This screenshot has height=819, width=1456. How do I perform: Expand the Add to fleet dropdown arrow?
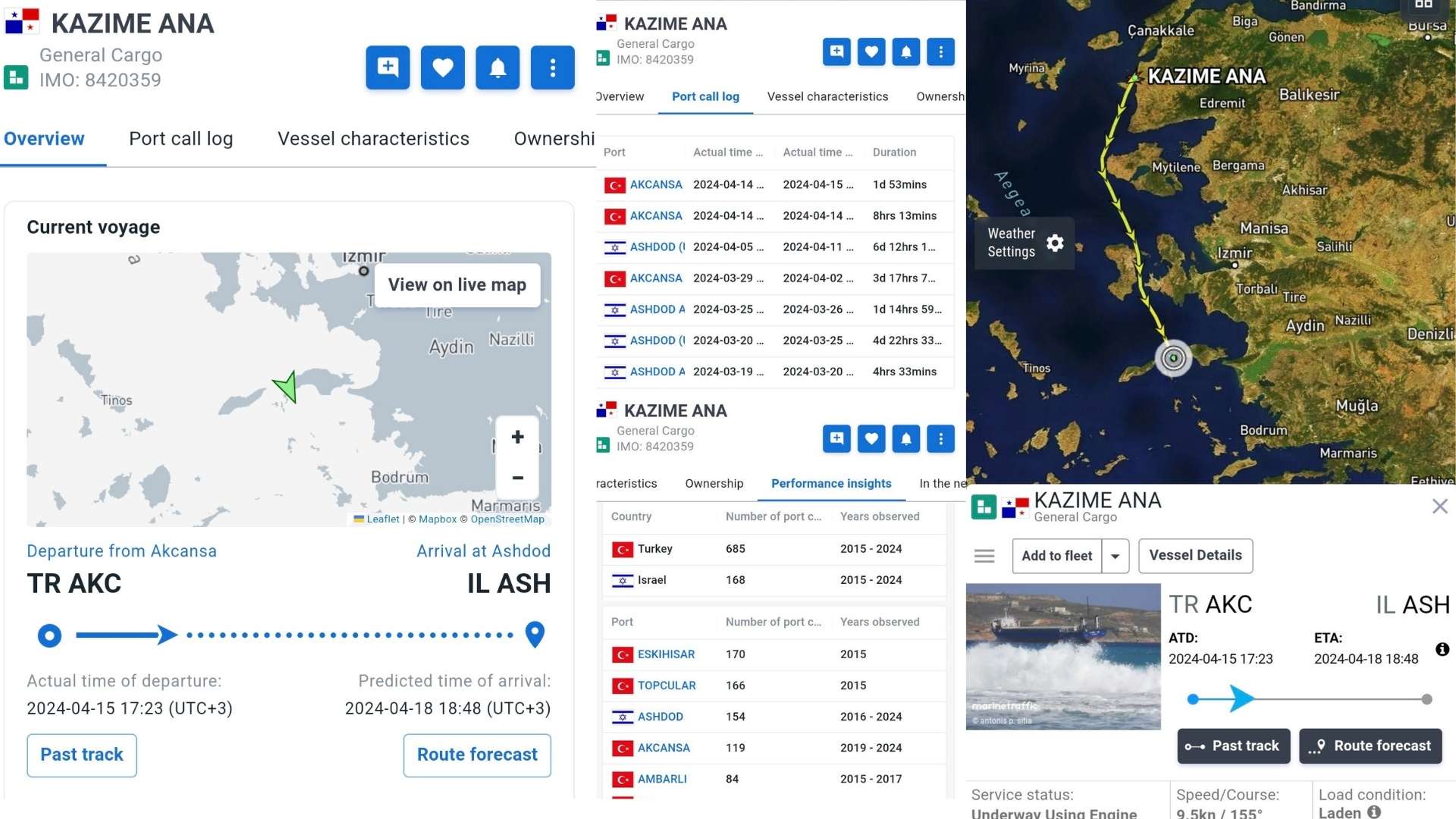[x=1115, y=556]
